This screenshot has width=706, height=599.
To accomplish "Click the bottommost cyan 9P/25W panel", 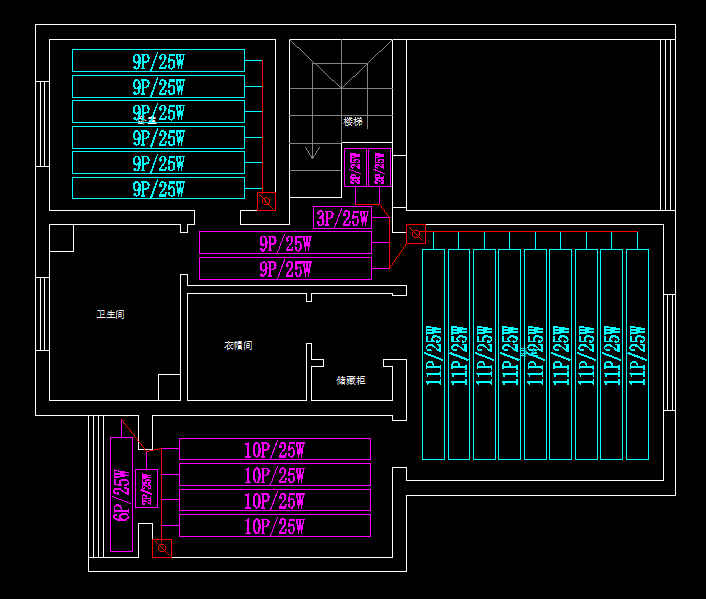I will point(158,189).
